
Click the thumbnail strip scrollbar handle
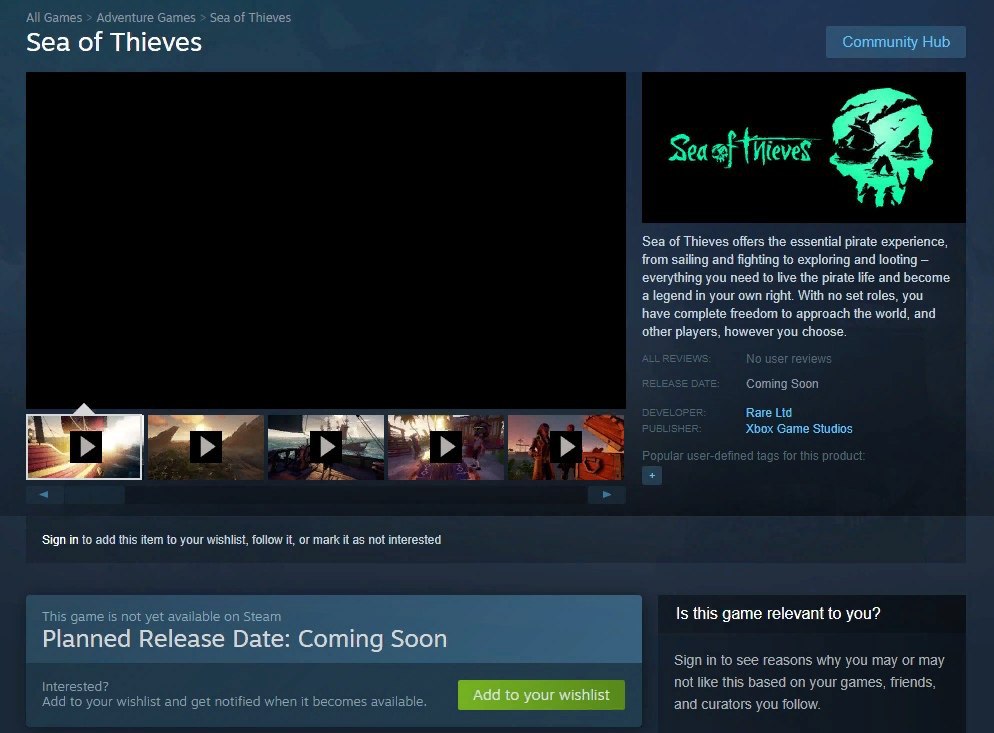coord(94,495)
